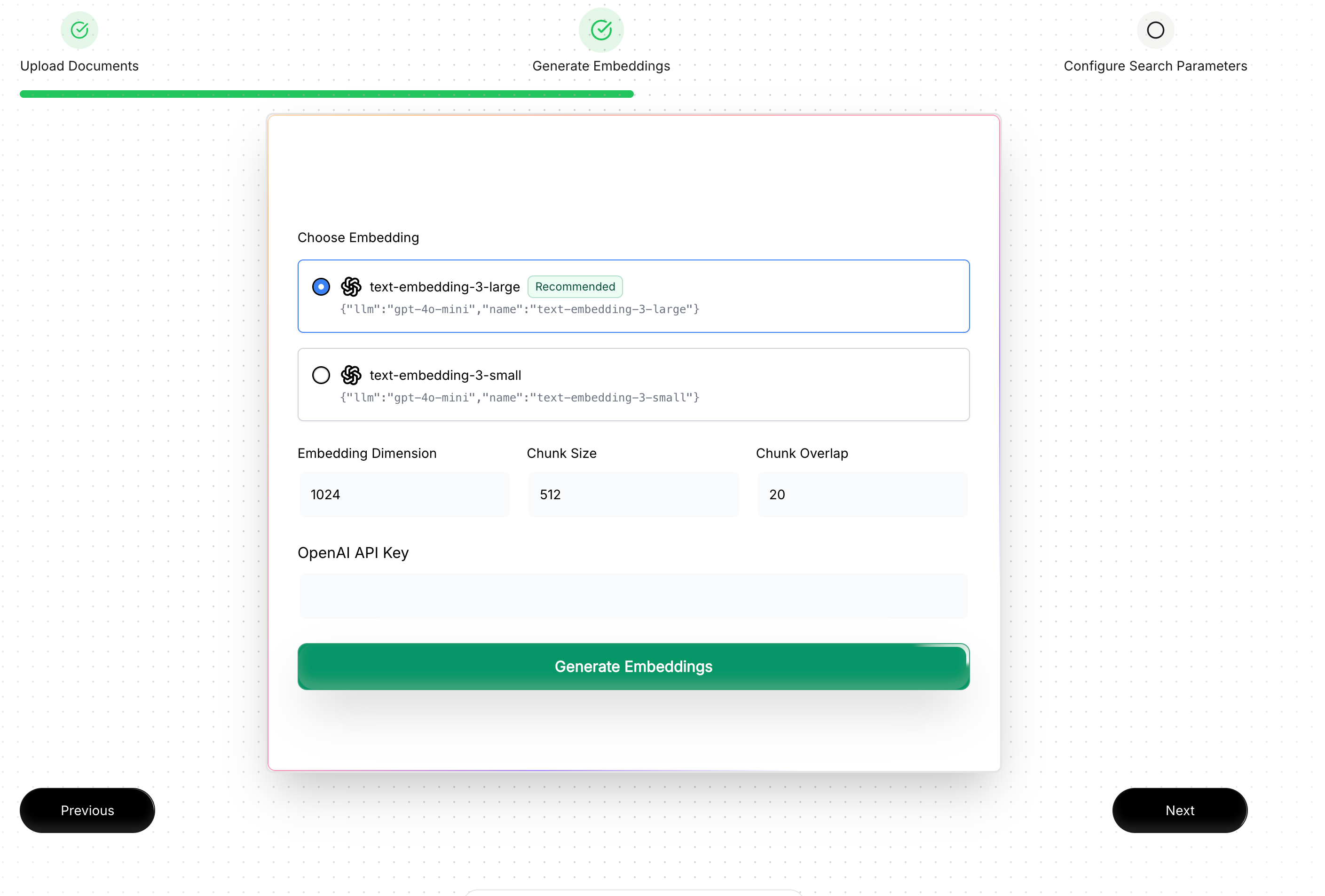Viewport: 1325px width, 896px height.
Task: Click the Generate Embeddings step checkmark icon
Action: (x=601, y=30)
